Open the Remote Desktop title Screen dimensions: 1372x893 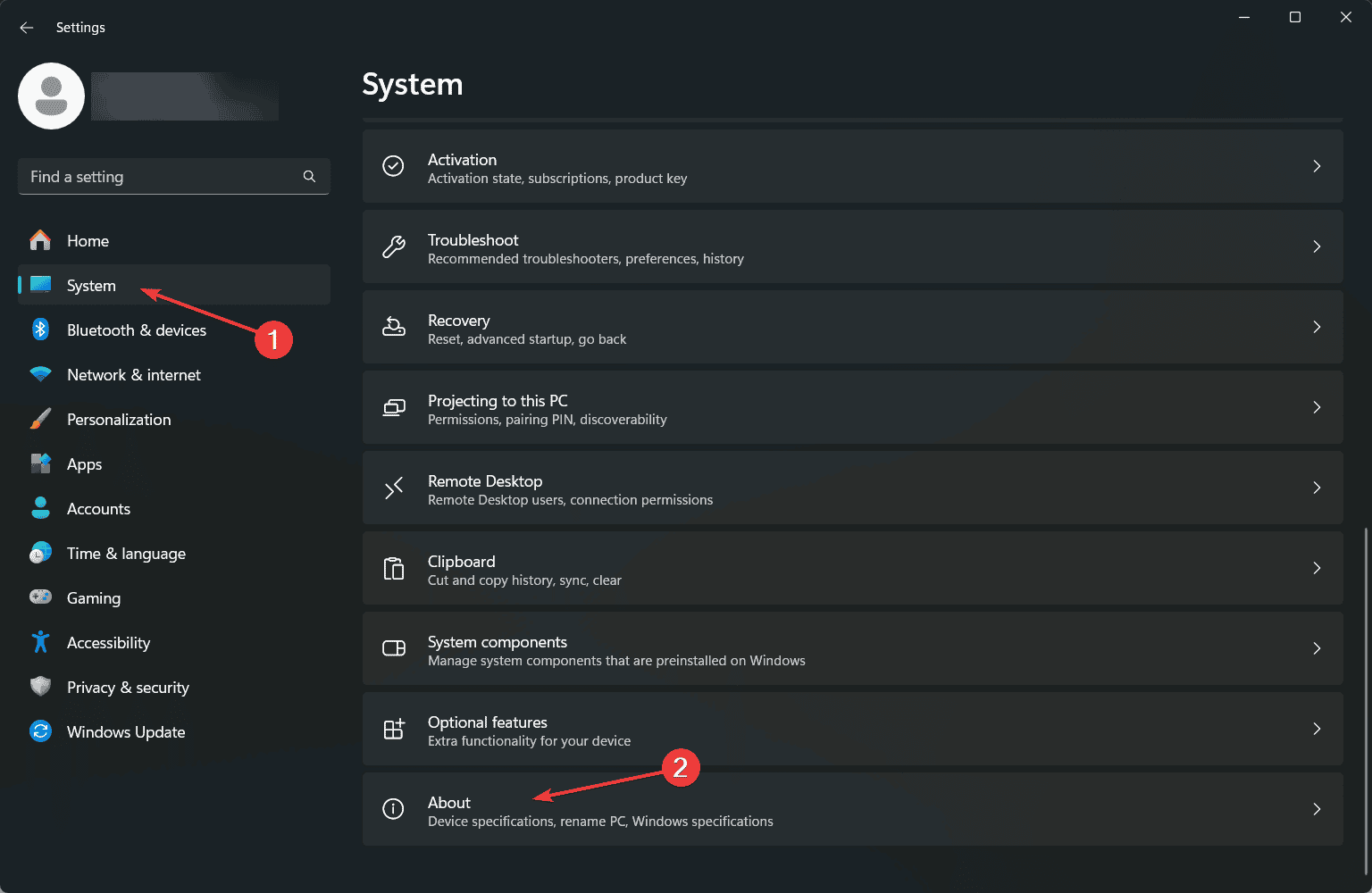pos(485,481)
